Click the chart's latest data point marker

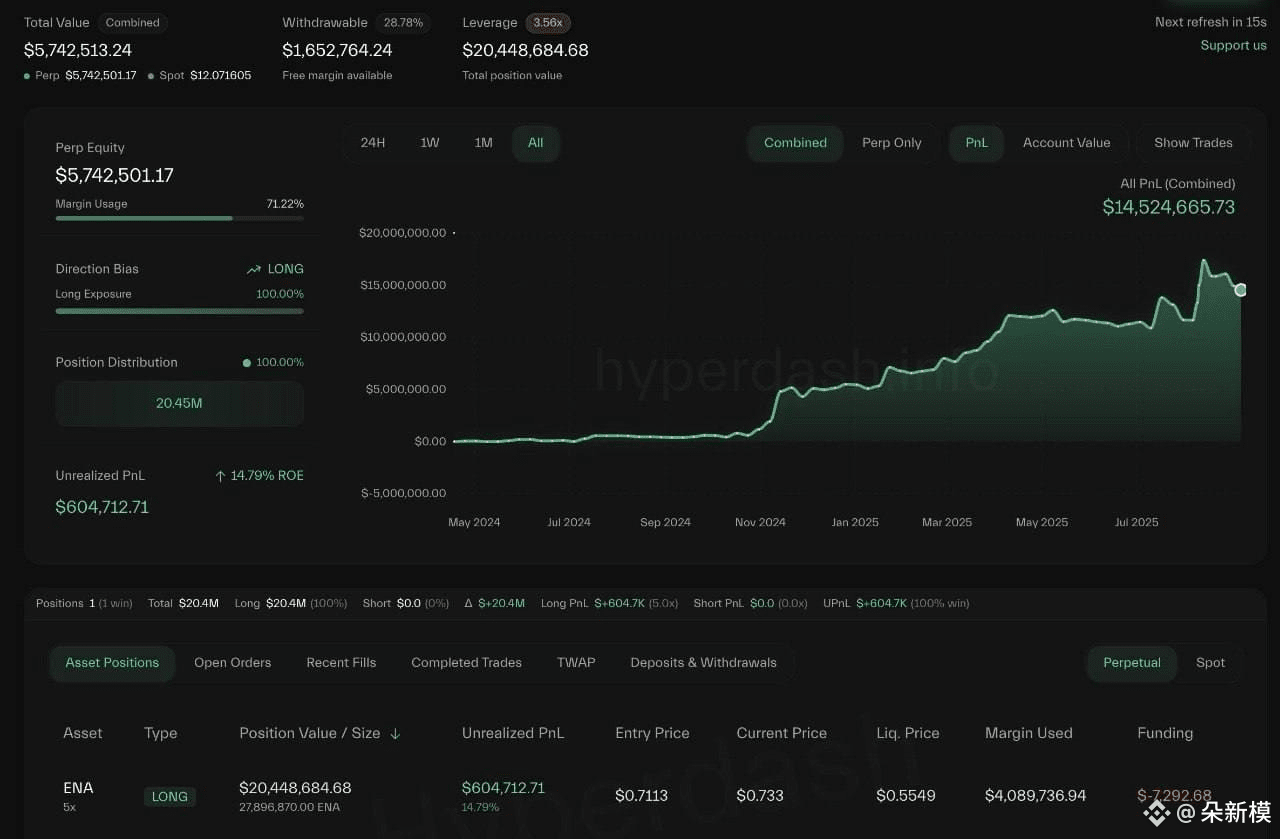[1241, 290]
